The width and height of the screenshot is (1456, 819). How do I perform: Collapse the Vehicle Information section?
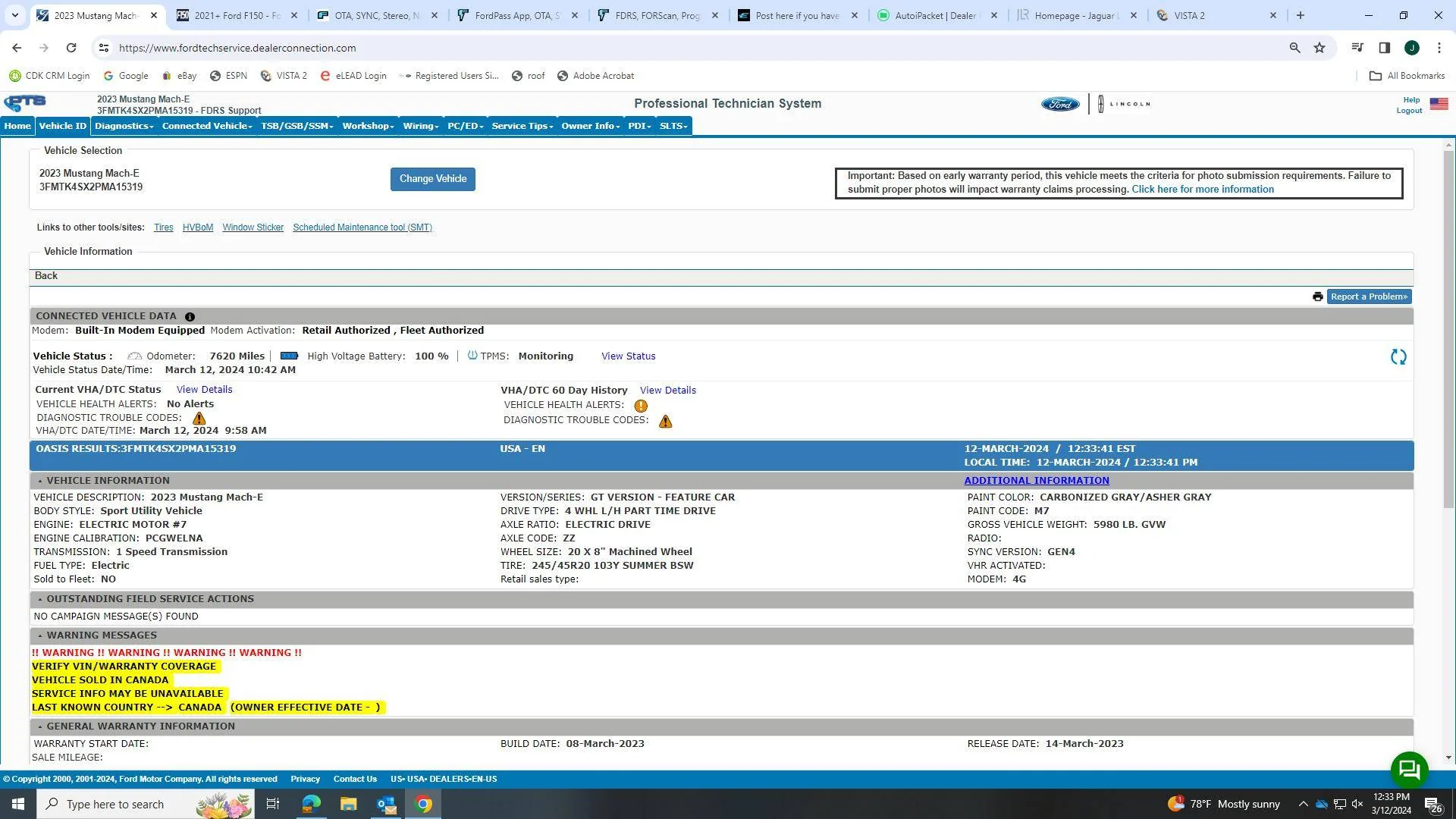[40, 481]
